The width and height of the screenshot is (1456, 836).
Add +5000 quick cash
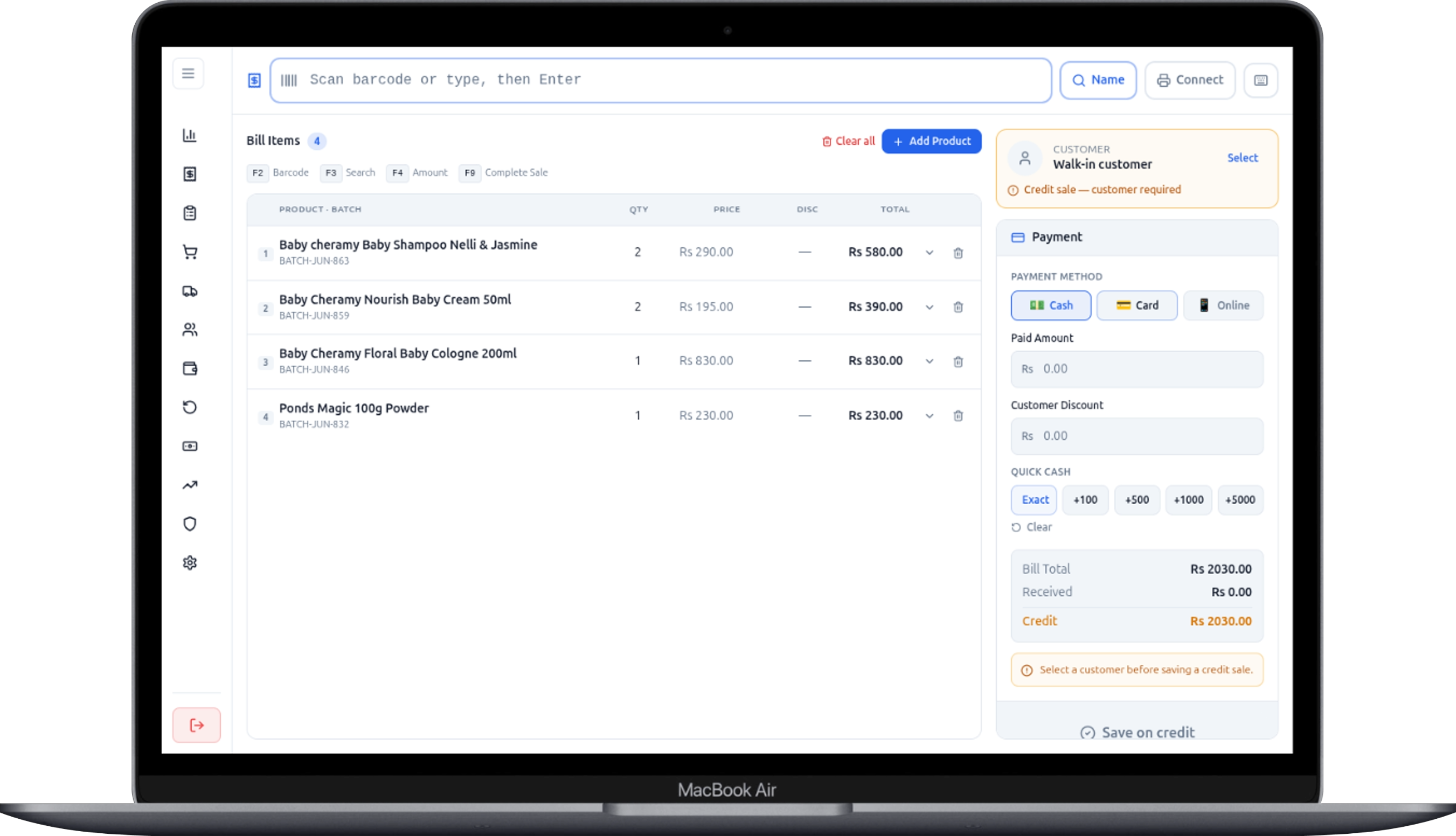point(1240,500)
